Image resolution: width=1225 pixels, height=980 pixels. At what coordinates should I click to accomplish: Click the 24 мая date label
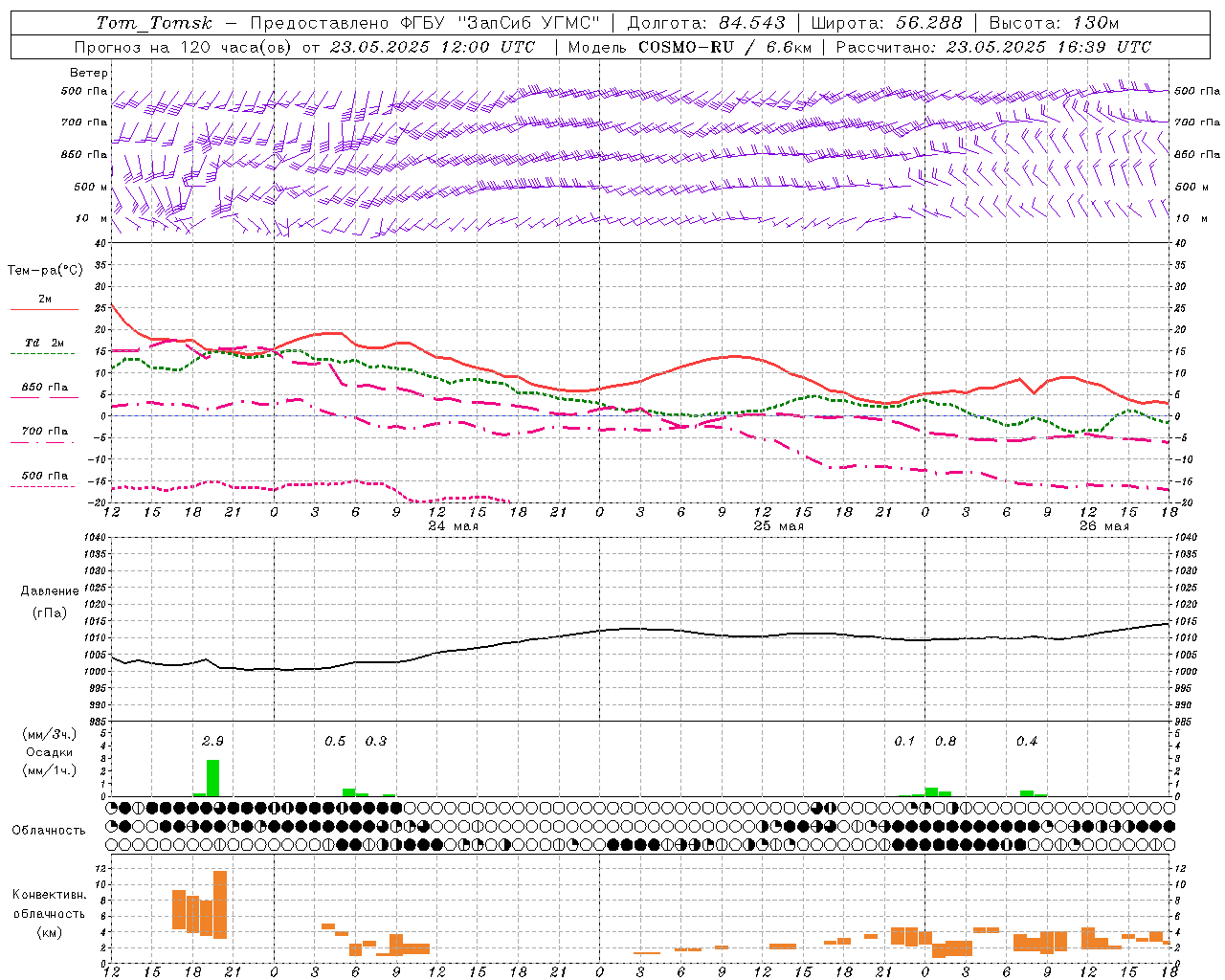(x=454, y=525)
